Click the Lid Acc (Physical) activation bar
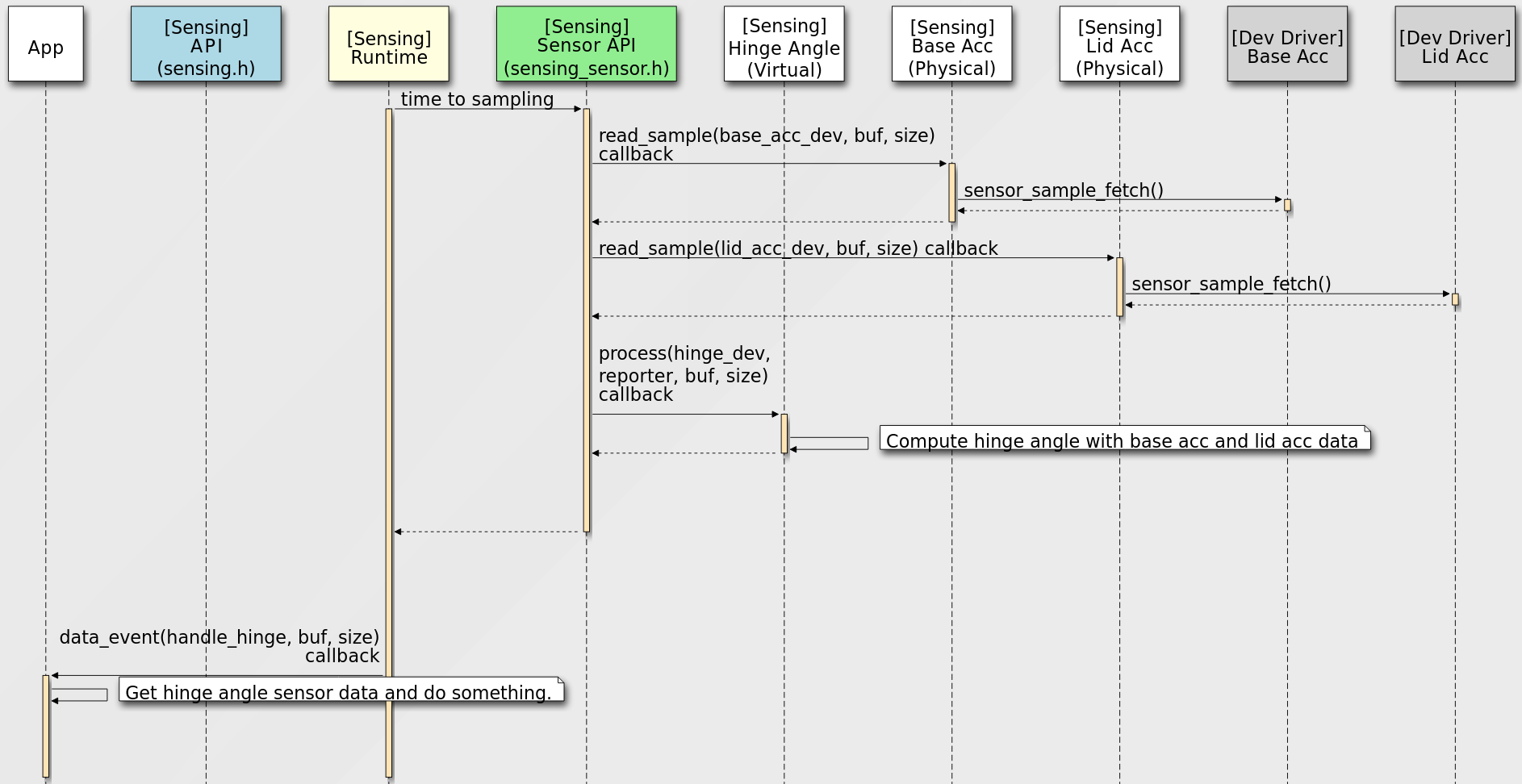Screen dimensions: 1522x784 (x=1120, y=286)
